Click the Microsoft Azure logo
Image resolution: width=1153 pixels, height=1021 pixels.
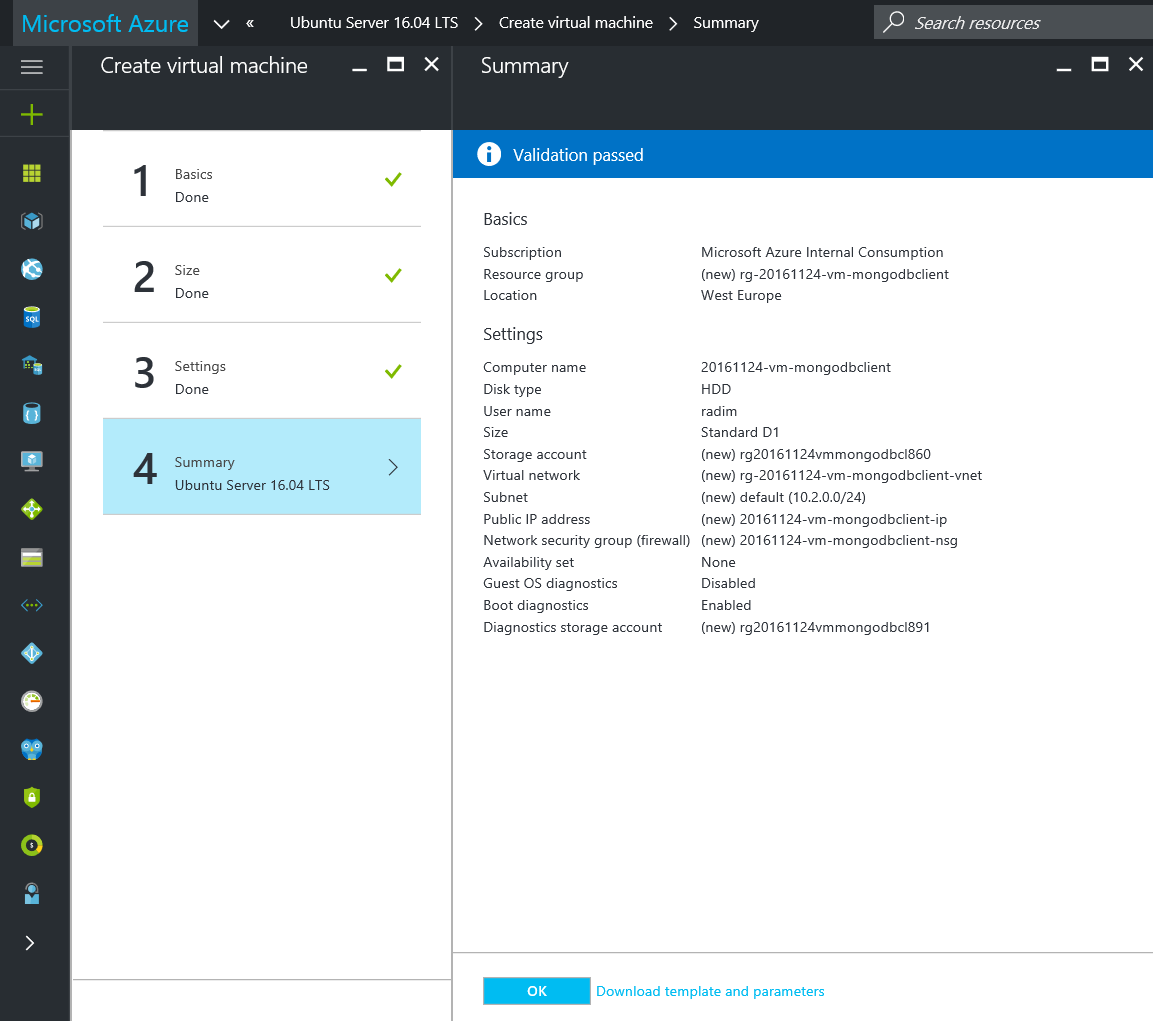click(x=105, y=24)
